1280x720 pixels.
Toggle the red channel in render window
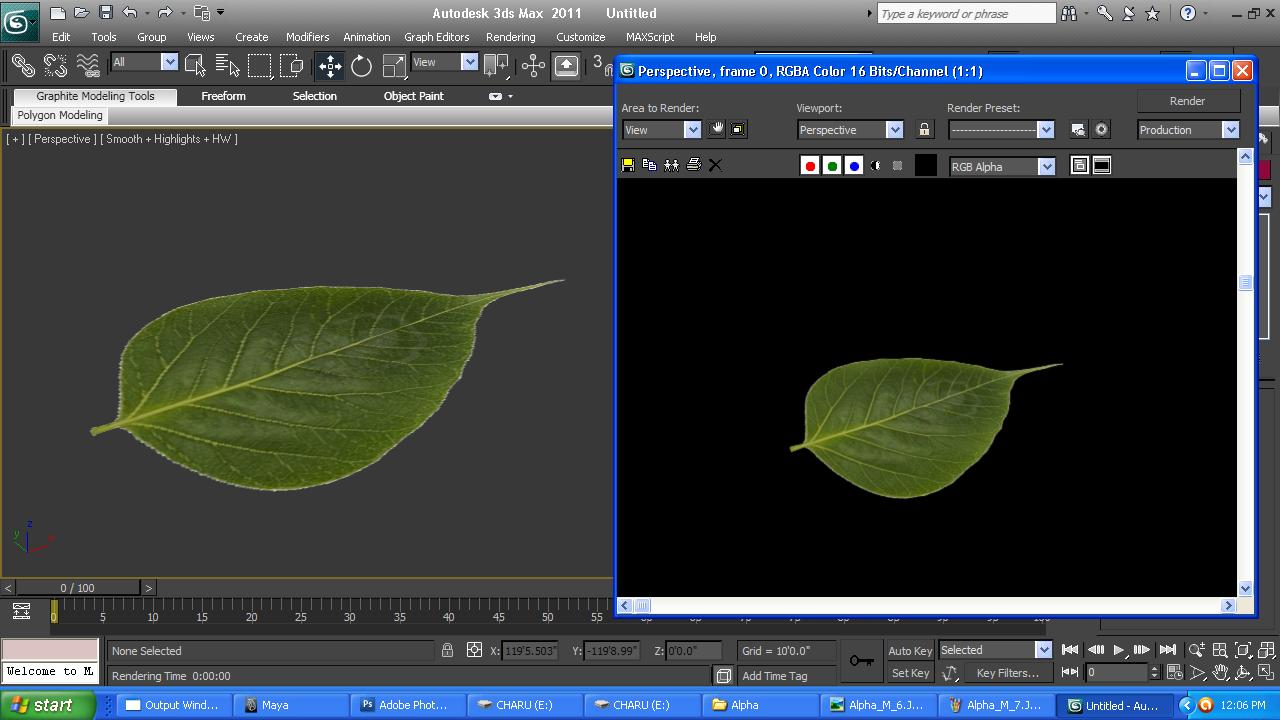(x=810, y=165)
